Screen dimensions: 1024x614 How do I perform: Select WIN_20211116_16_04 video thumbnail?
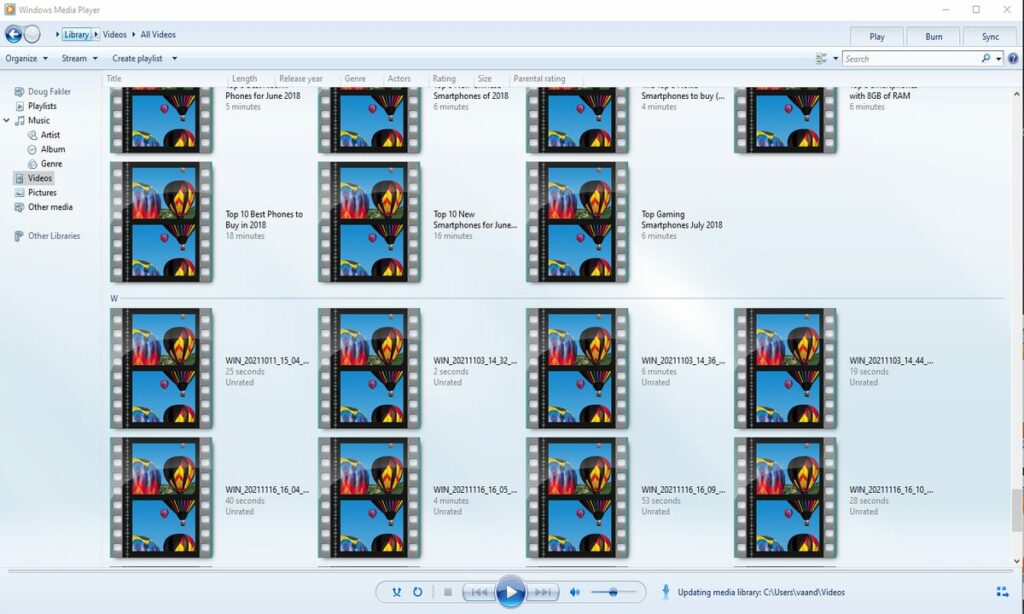point(161,498)
